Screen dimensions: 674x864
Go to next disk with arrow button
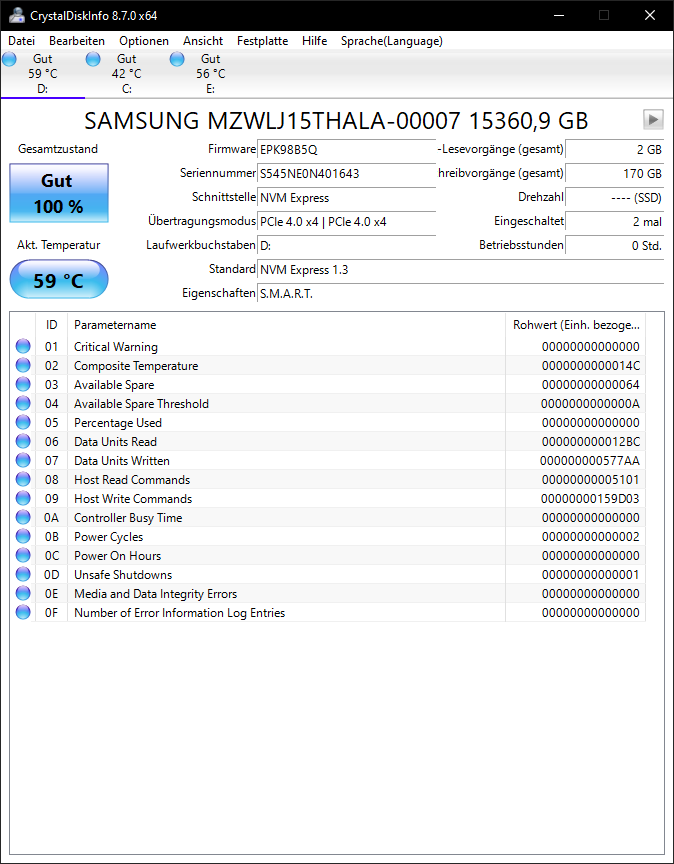click(x=653, y=119)
